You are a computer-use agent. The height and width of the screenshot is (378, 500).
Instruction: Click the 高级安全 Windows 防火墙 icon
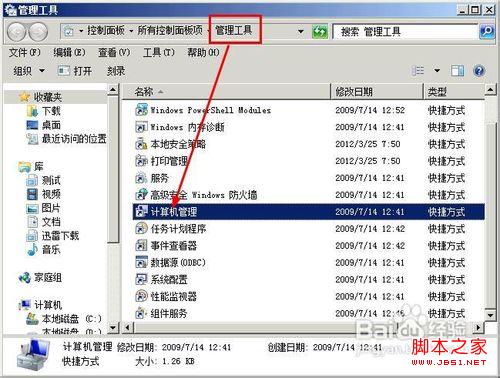(141, 195)
